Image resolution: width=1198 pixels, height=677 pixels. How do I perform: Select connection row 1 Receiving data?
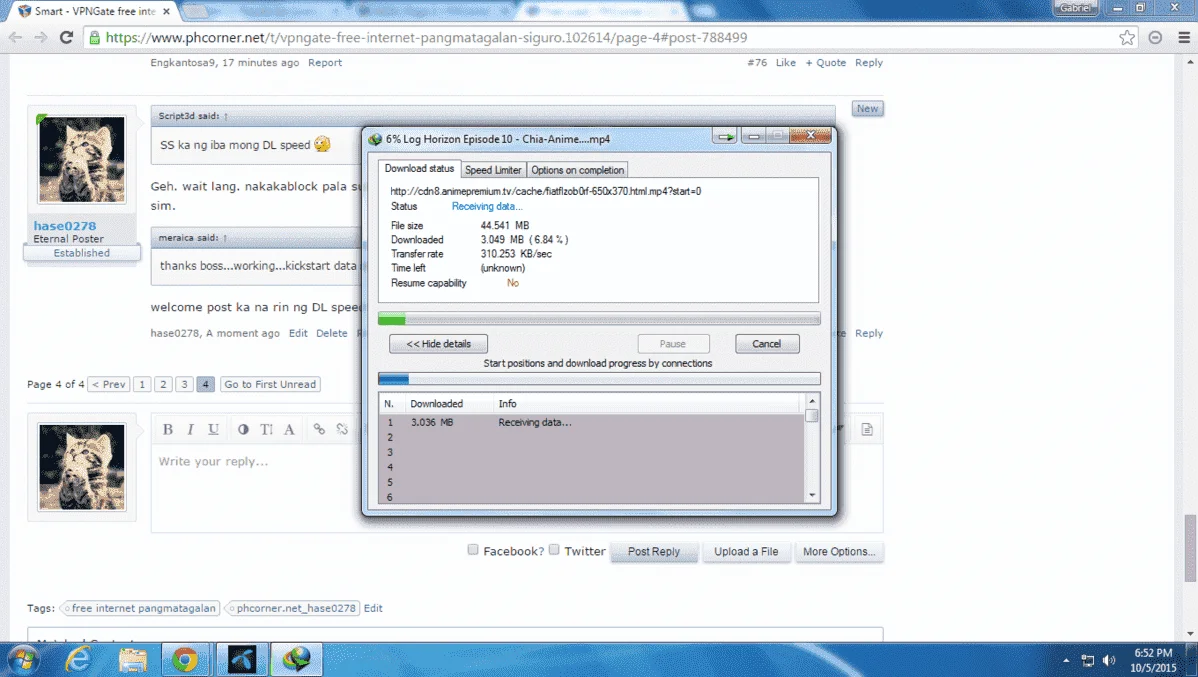(592, 423)
